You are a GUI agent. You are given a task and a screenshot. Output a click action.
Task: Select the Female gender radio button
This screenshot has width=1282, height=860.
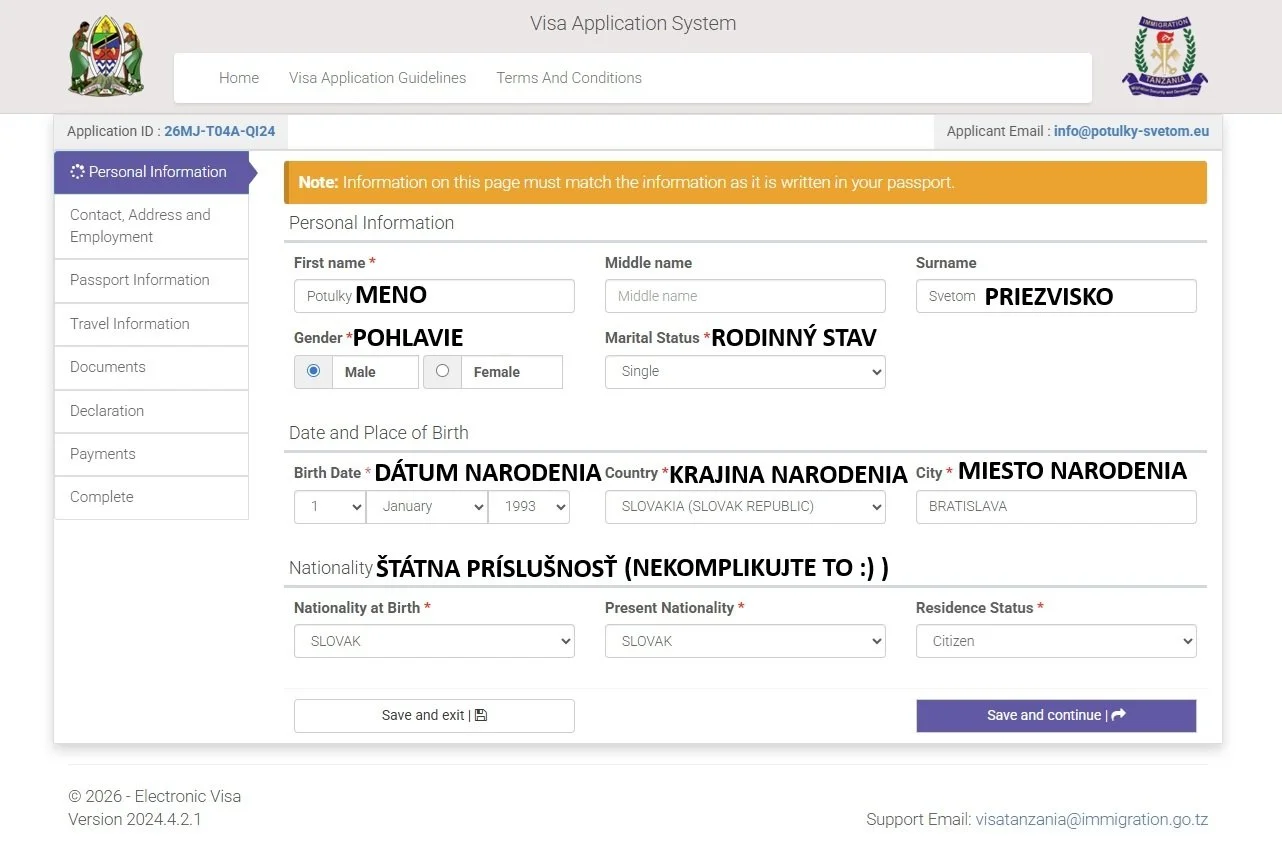[x=442, y=371]
